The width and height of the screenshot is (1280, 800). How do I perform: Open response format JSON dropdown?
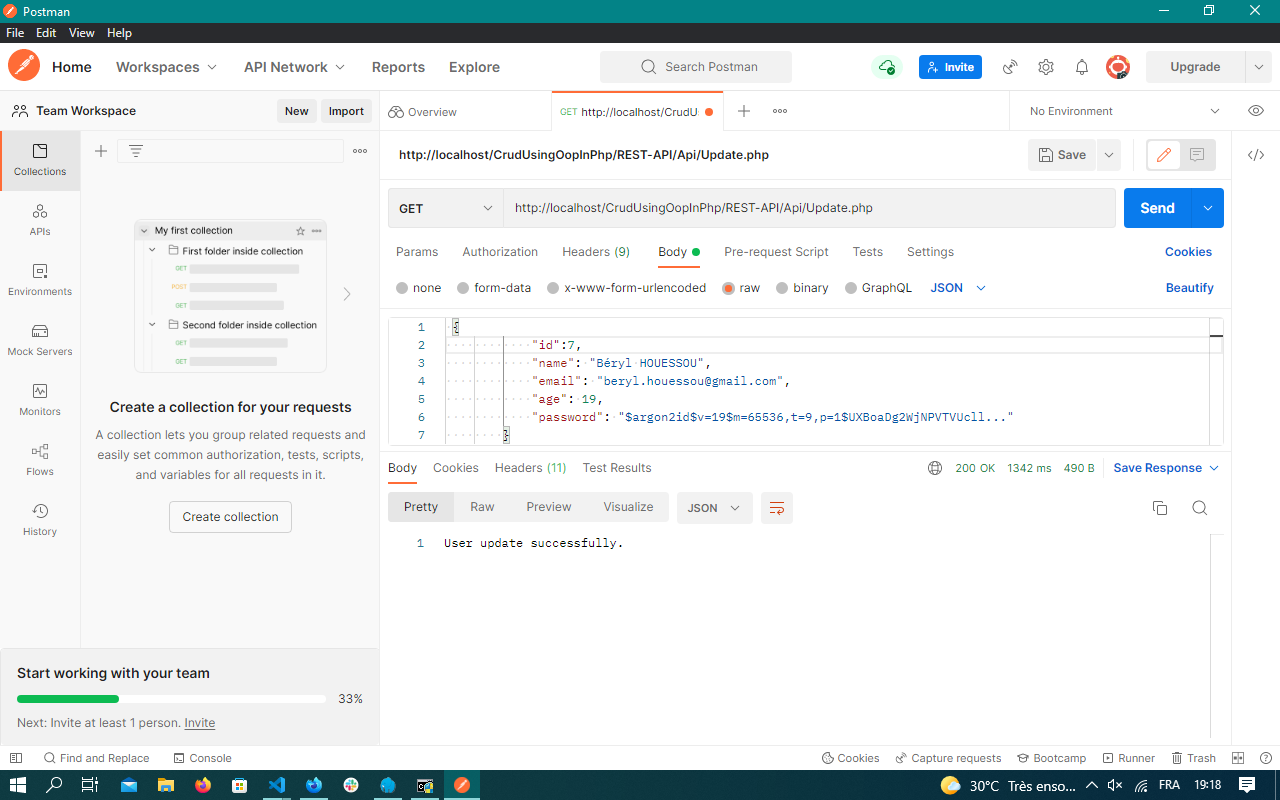(x=715, y=508)
